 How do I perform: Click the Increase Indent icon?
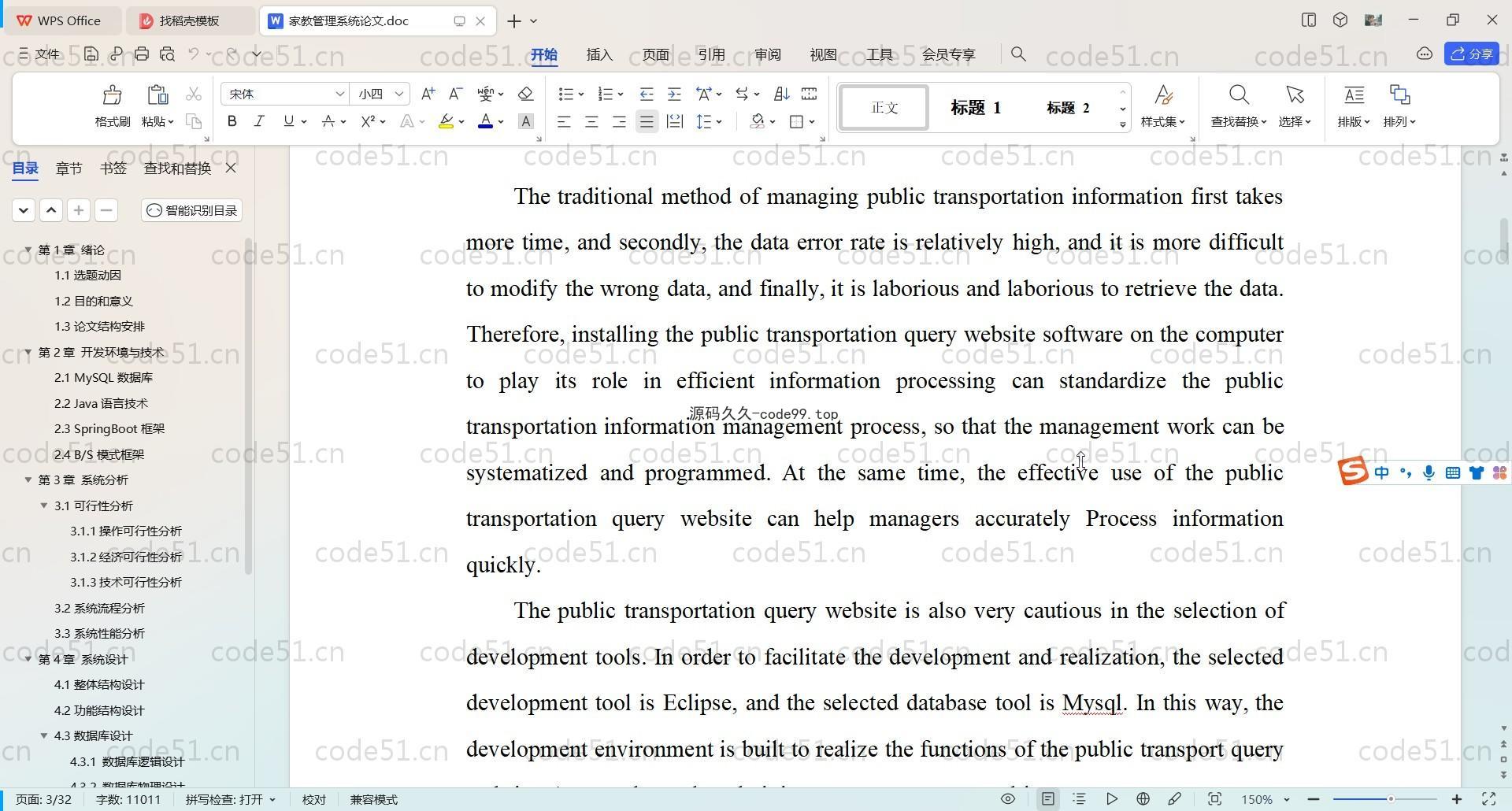click(674, 94)
